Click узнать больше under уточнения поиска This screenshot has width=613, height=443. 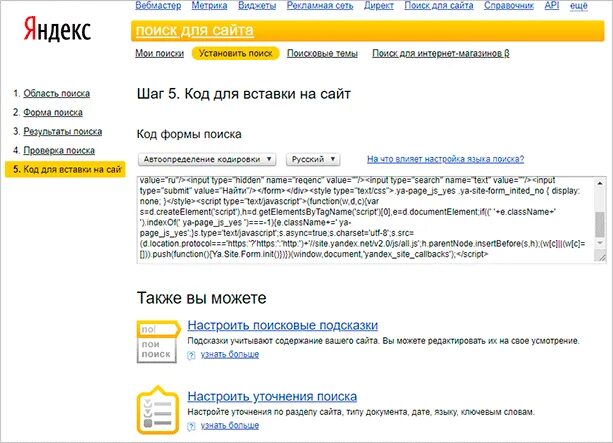pos(230,425)
